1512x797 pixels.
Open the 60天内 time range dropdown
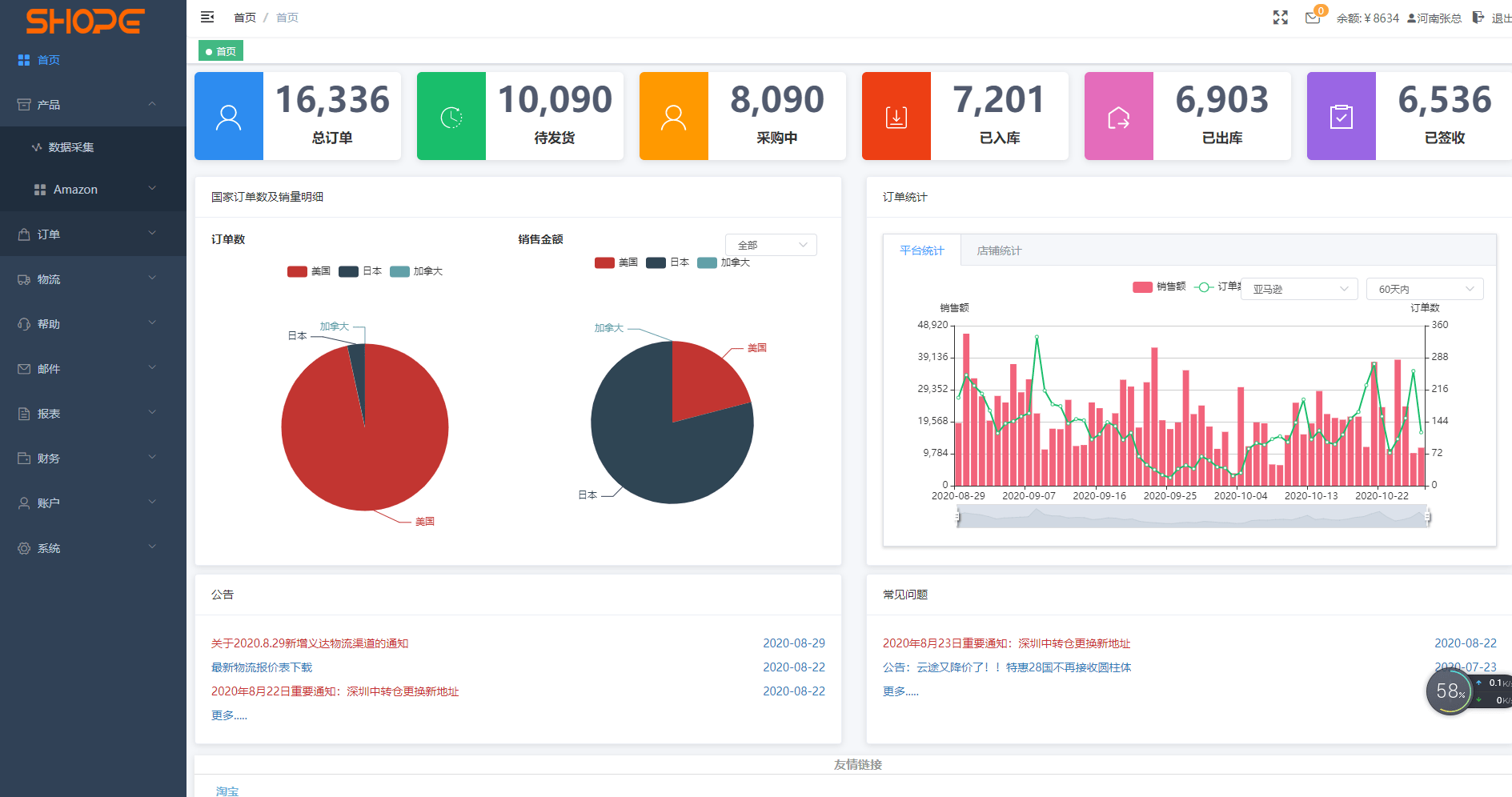(1424, 288)
